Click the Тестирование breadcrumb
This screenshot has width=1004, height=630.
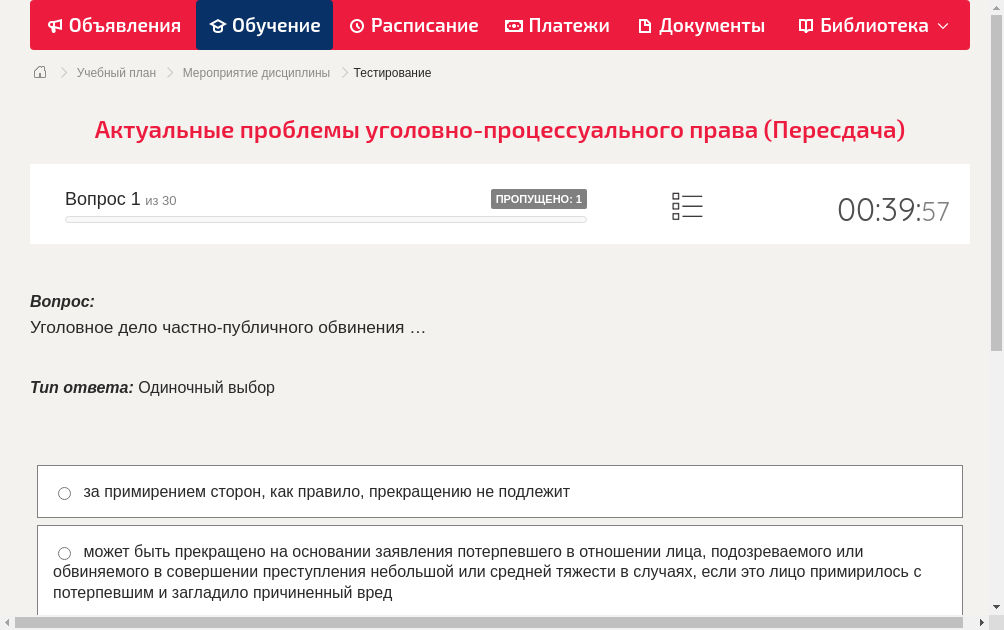click(x=390, y=72)
